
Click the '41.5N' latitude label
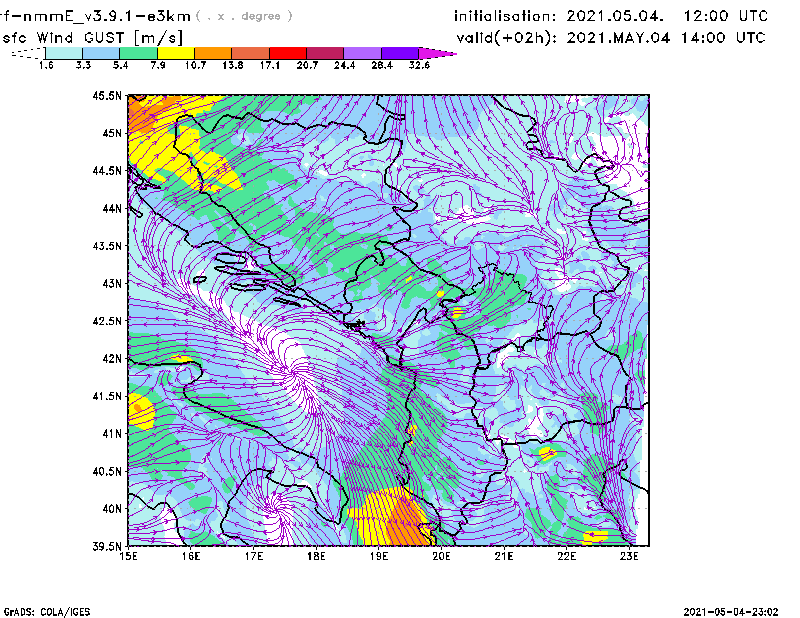107,396
